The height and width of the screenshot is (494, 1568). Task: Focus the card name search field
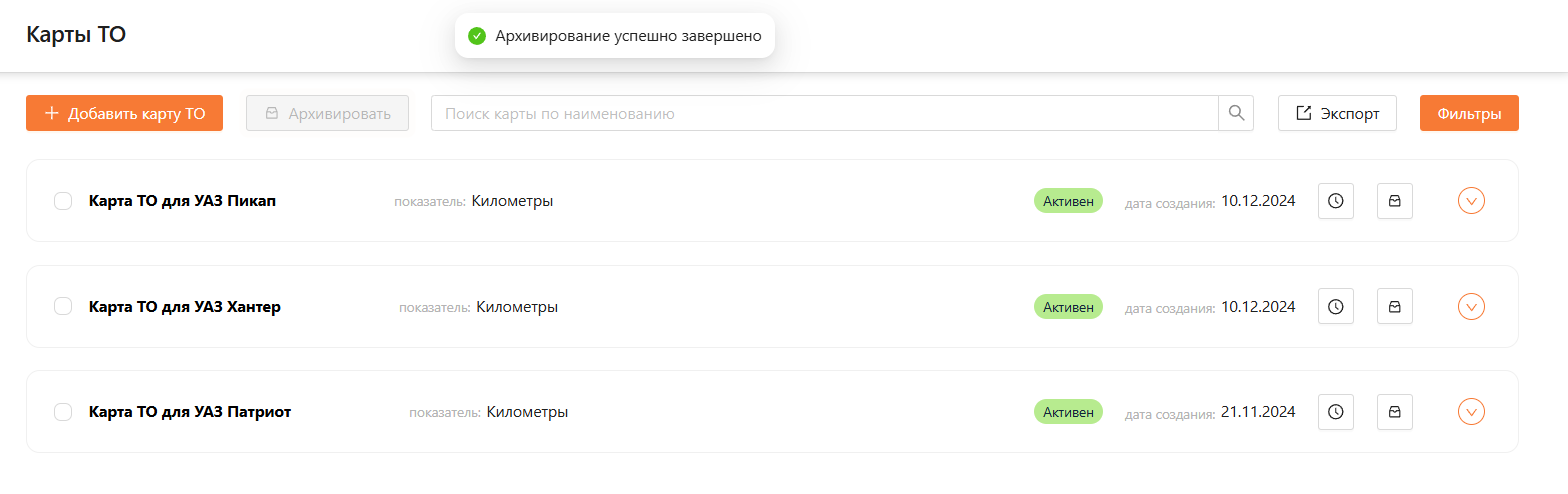[824, 113]
